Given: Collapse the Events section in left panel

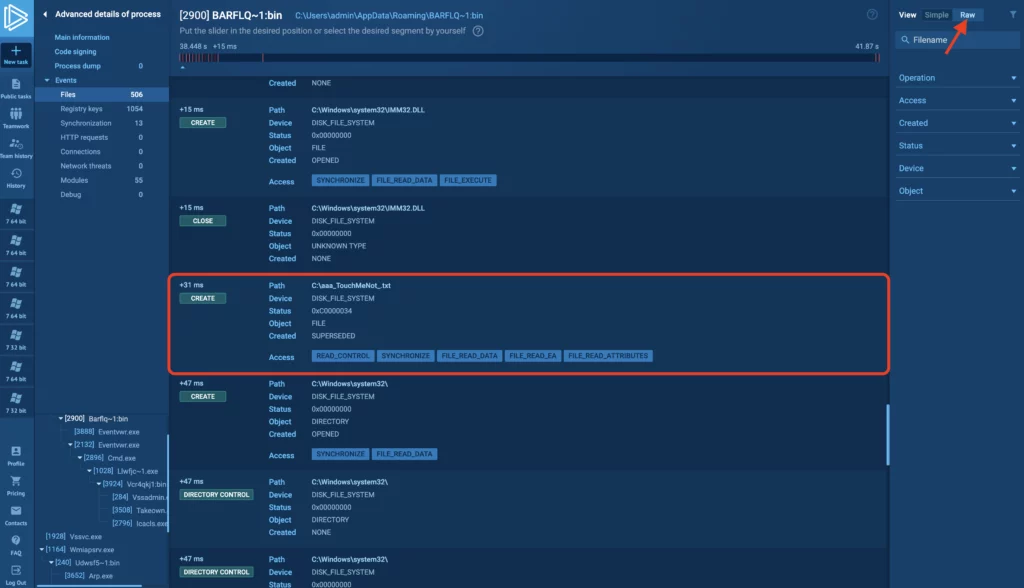Looking at the screenshot, I should pyautogui.click(x=46, y=80).
